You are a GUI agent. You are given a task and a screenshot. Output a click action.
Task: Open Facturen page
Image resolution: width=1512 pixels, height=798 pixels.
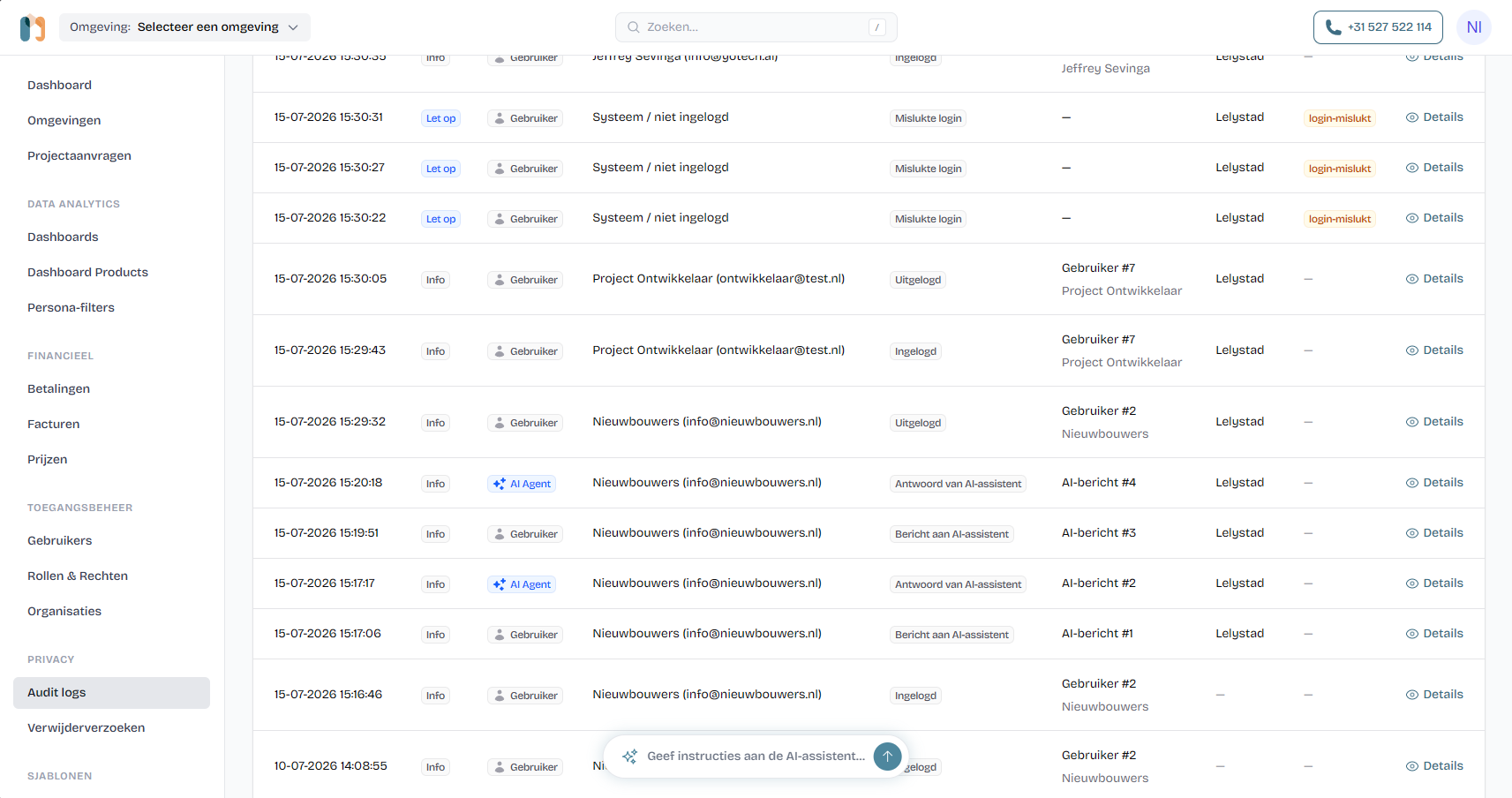coord(53,424)
